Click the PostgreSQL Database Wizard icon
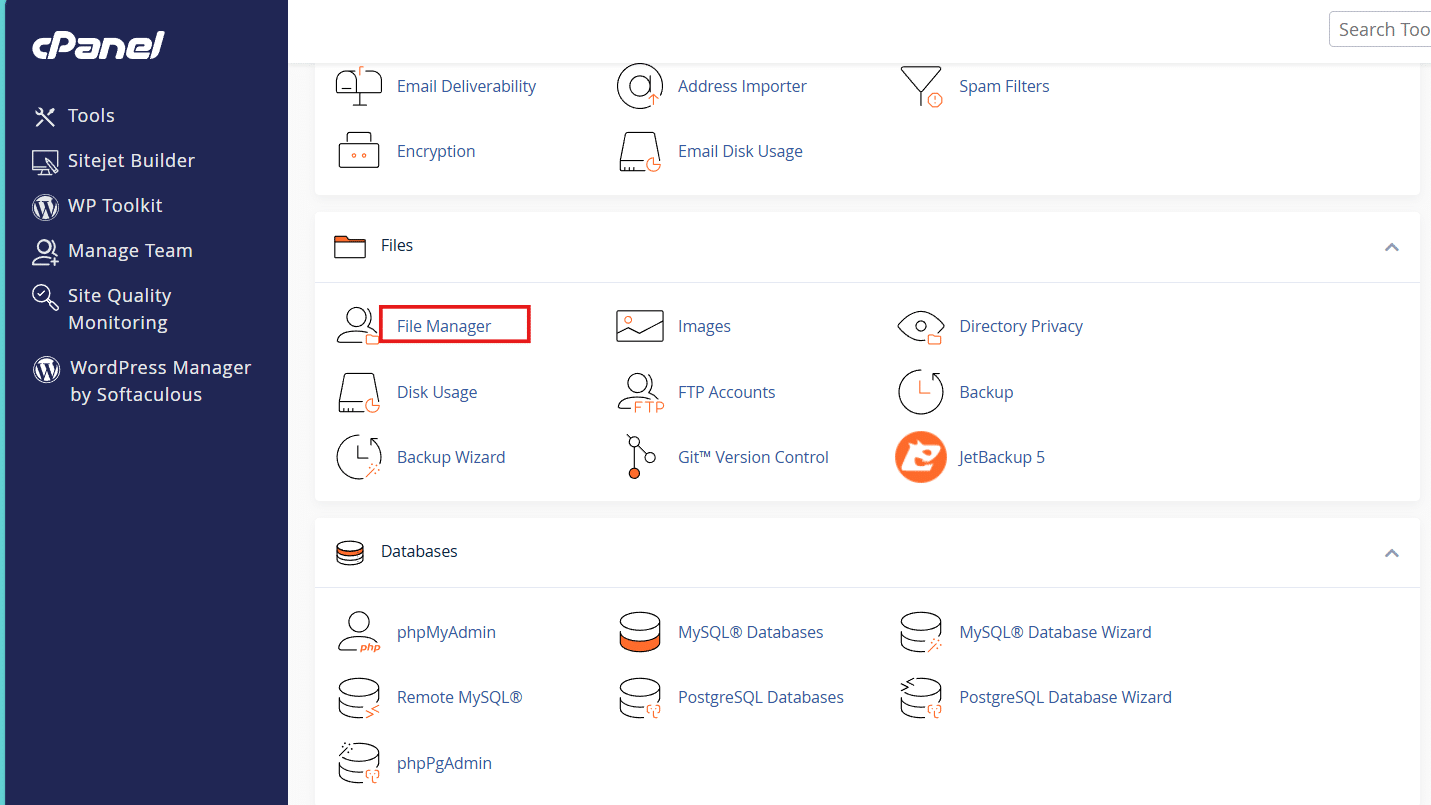 (x=921, y=698)
